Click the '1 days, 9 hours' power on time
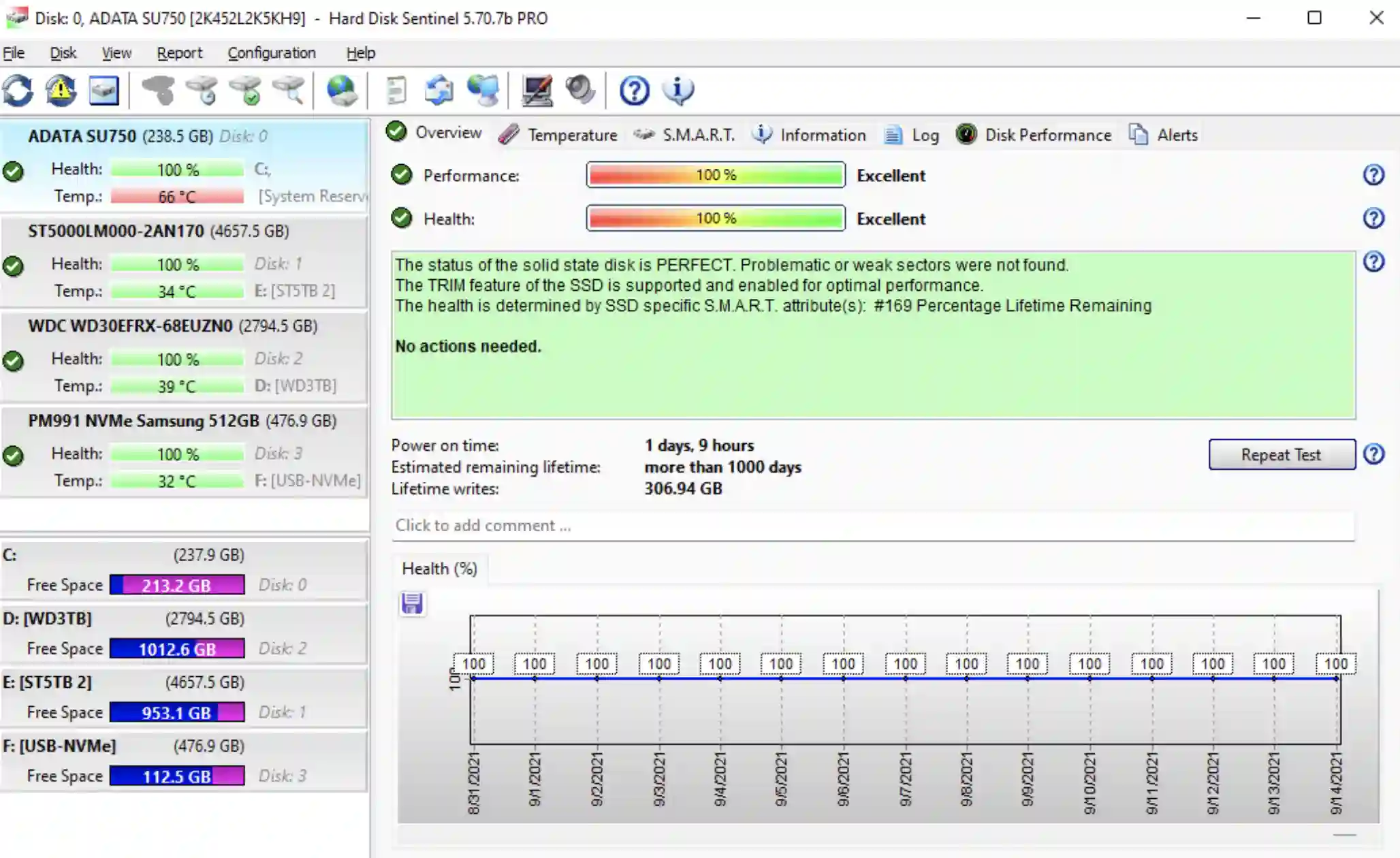The image size is (1400, 858). pyautogui.click(x=699, y=445)
